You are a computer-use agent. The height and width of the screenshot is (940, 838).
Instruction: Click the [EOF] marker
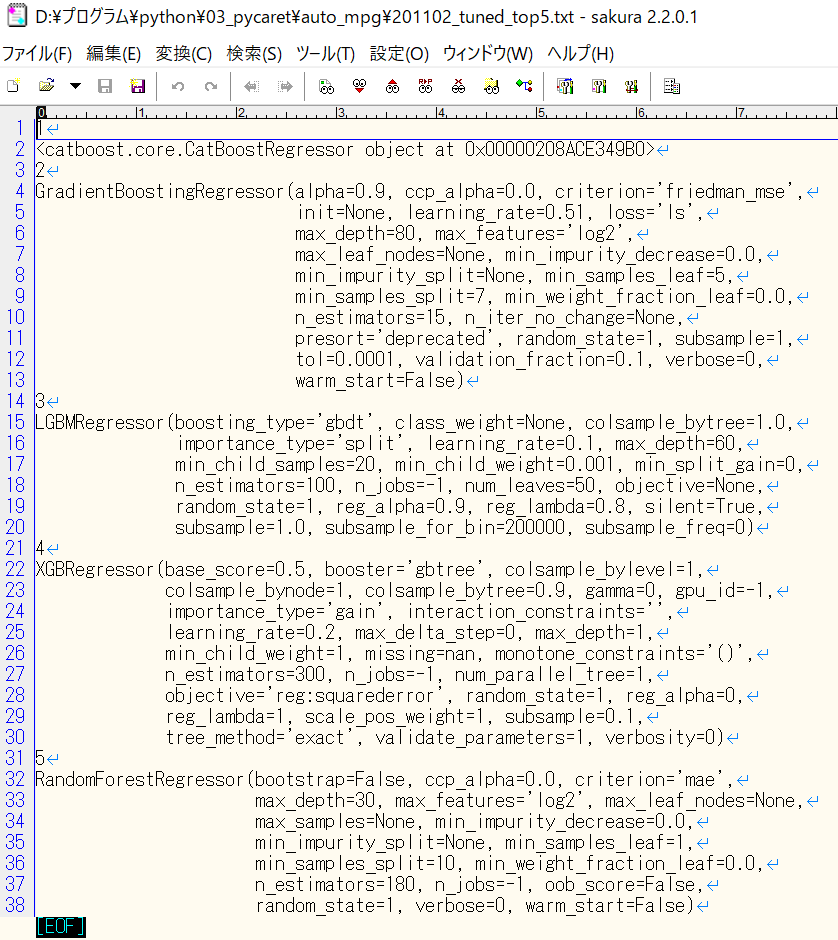61,926
